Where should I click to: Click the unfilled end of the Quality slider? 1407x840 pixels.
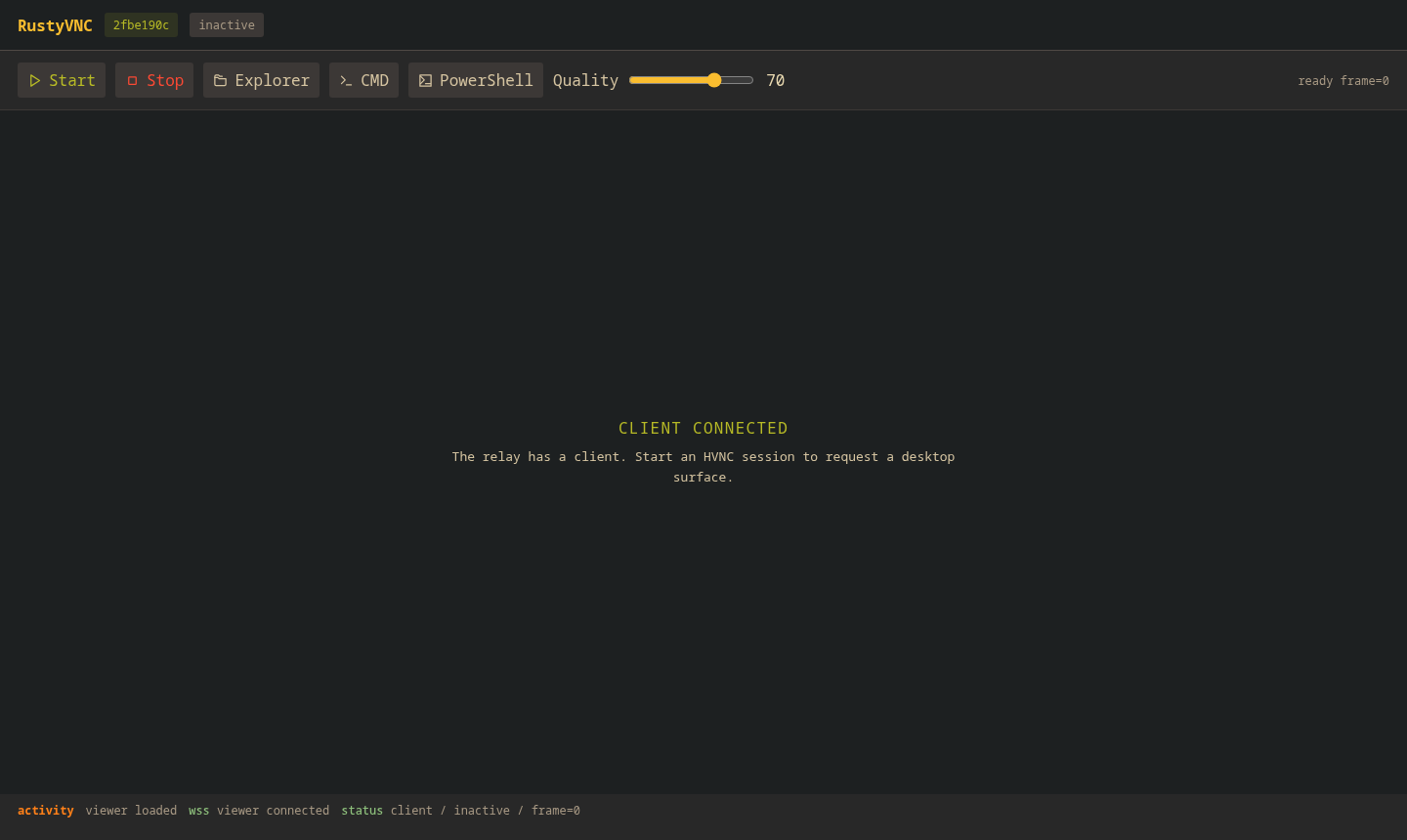click(739, 80)
